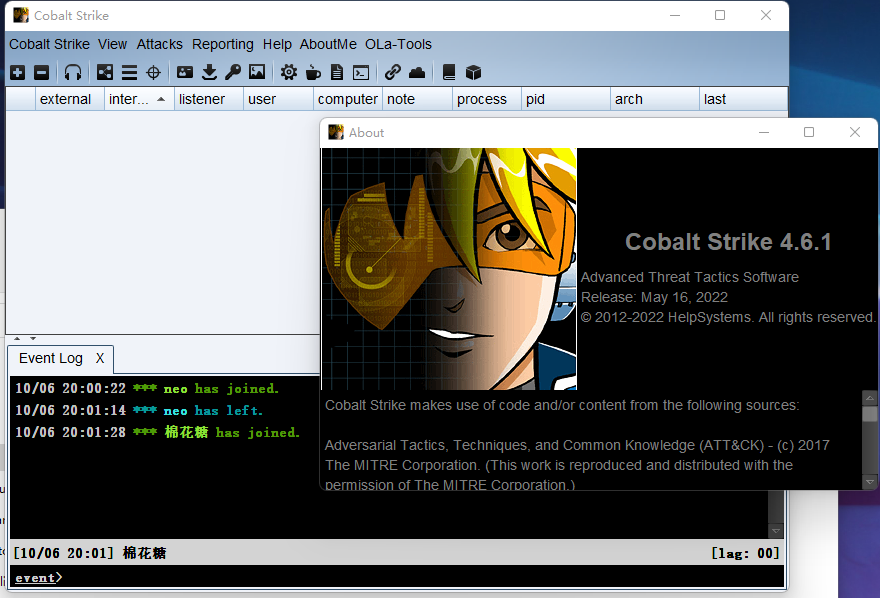
Task: Sort by the user column header
Action: click(278, 99)
